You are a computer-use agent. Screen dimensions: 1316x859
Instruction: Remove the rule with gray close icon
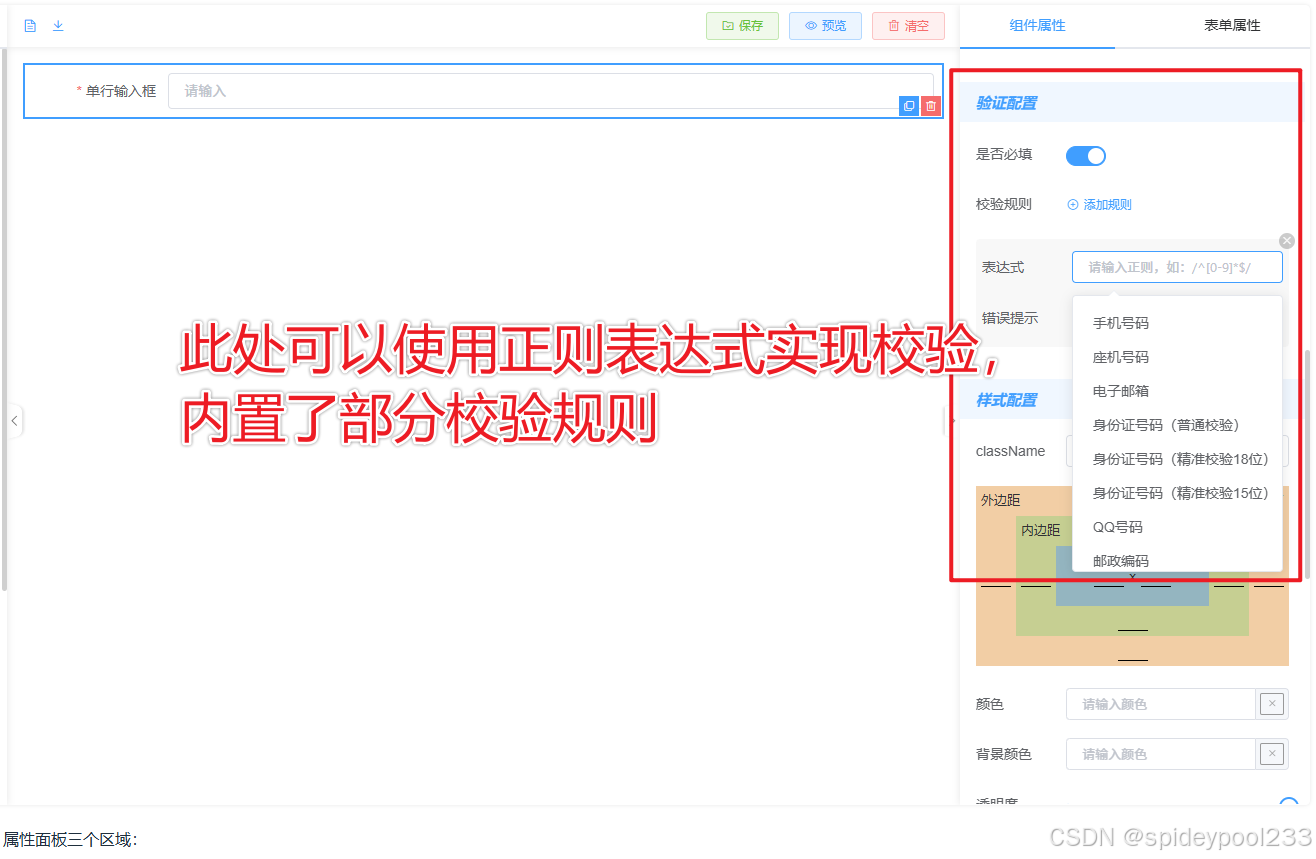click(1287, 241)
